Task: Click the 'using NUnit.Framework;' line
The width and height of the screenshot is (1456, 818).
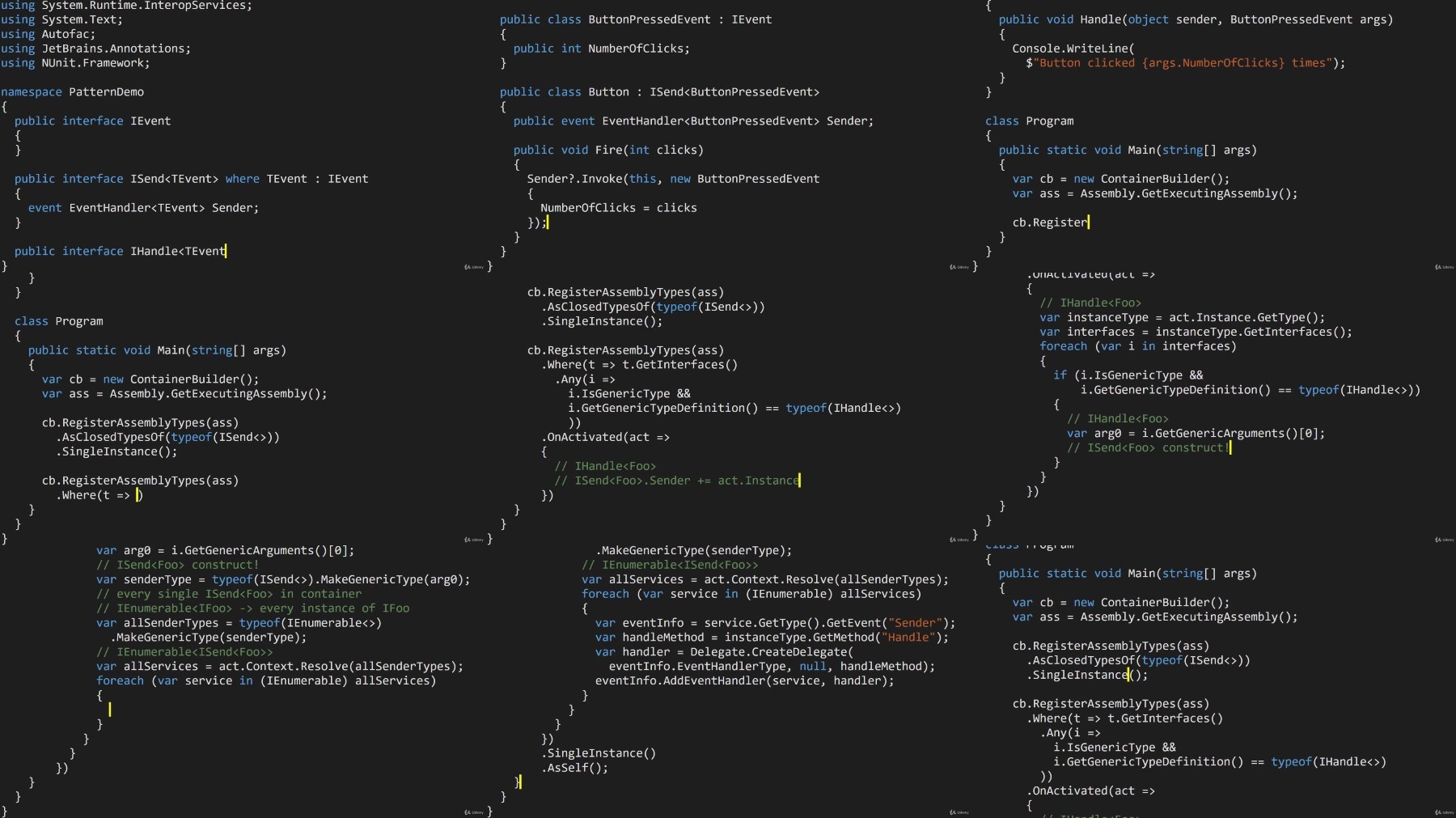Action: tap(75, 63)
